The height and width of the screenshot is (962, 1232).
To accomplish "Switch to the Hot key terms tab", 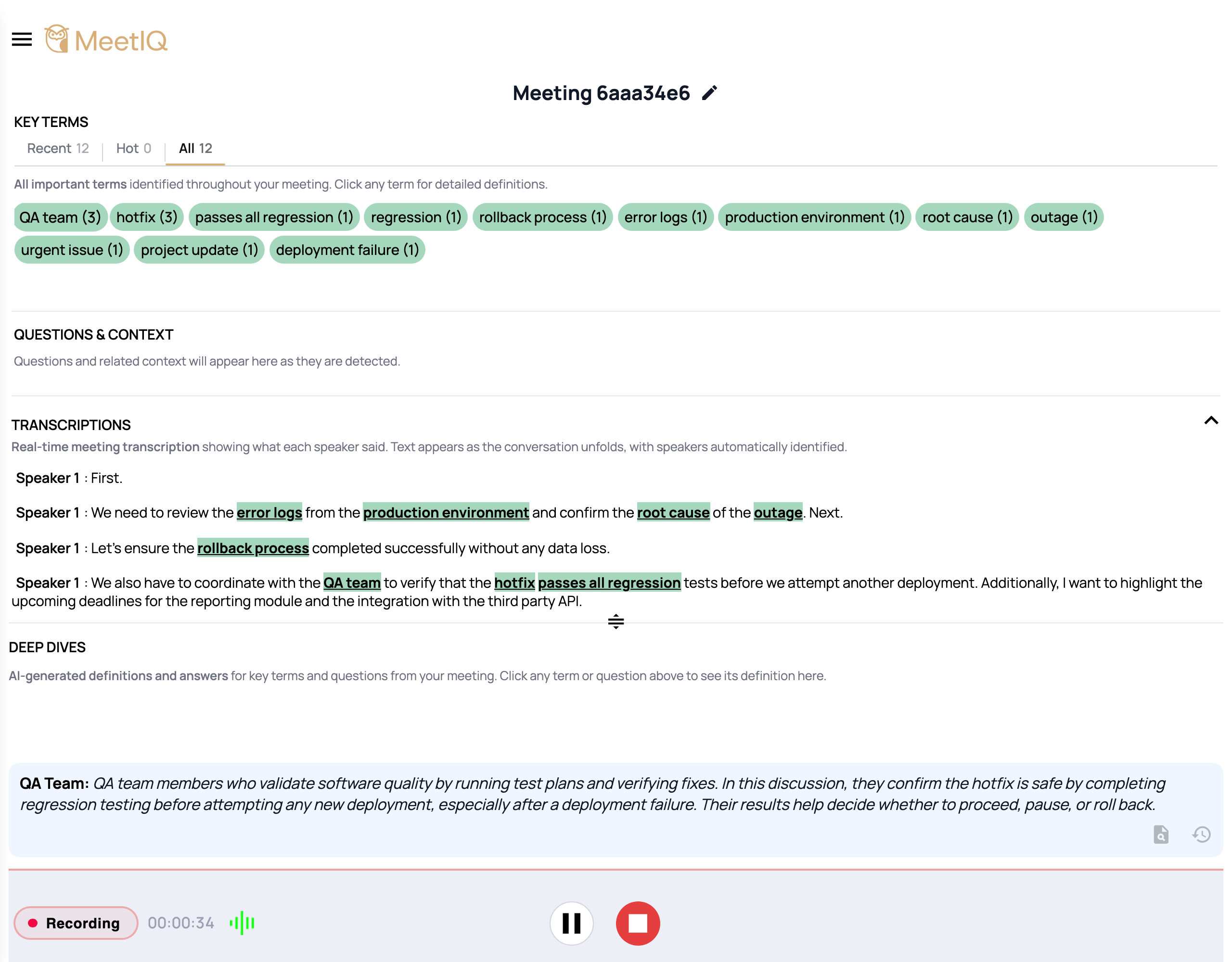I will (134, 148).
